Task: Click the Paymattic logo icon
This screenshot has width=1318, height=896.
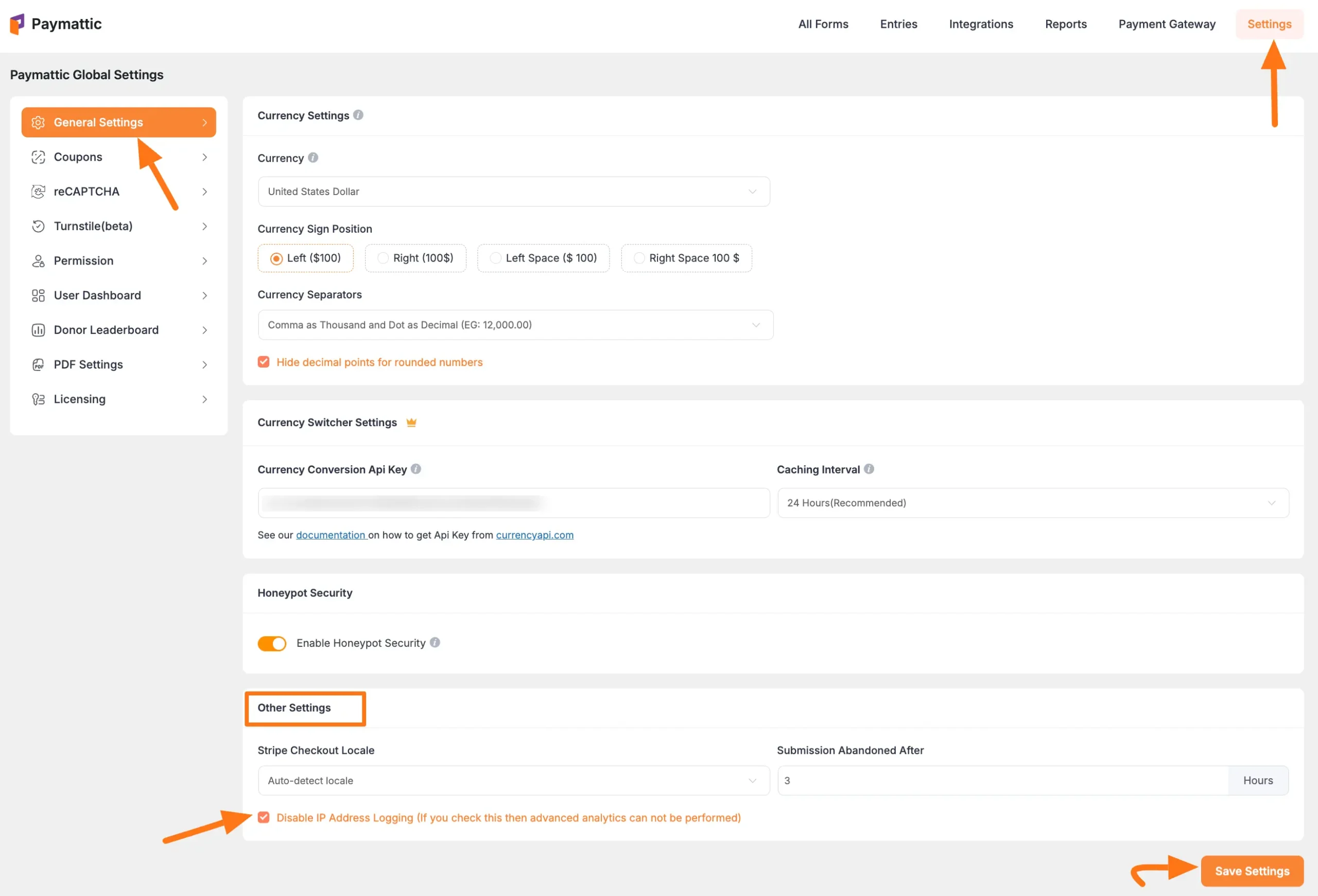Action: click(17, 24)
